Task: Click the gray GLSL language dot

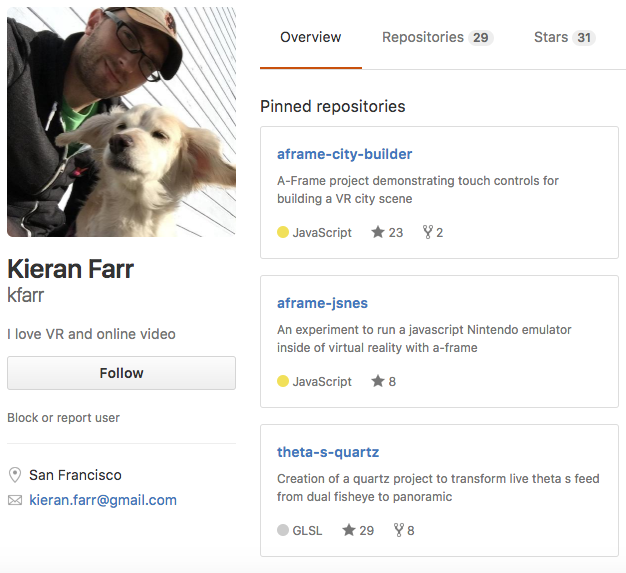Action: [x=283, y=530]
